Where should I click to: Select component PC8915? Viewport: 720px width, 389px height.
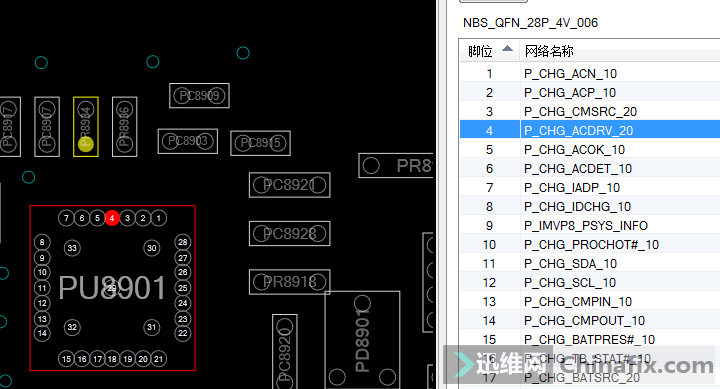(x=260, y=143)
